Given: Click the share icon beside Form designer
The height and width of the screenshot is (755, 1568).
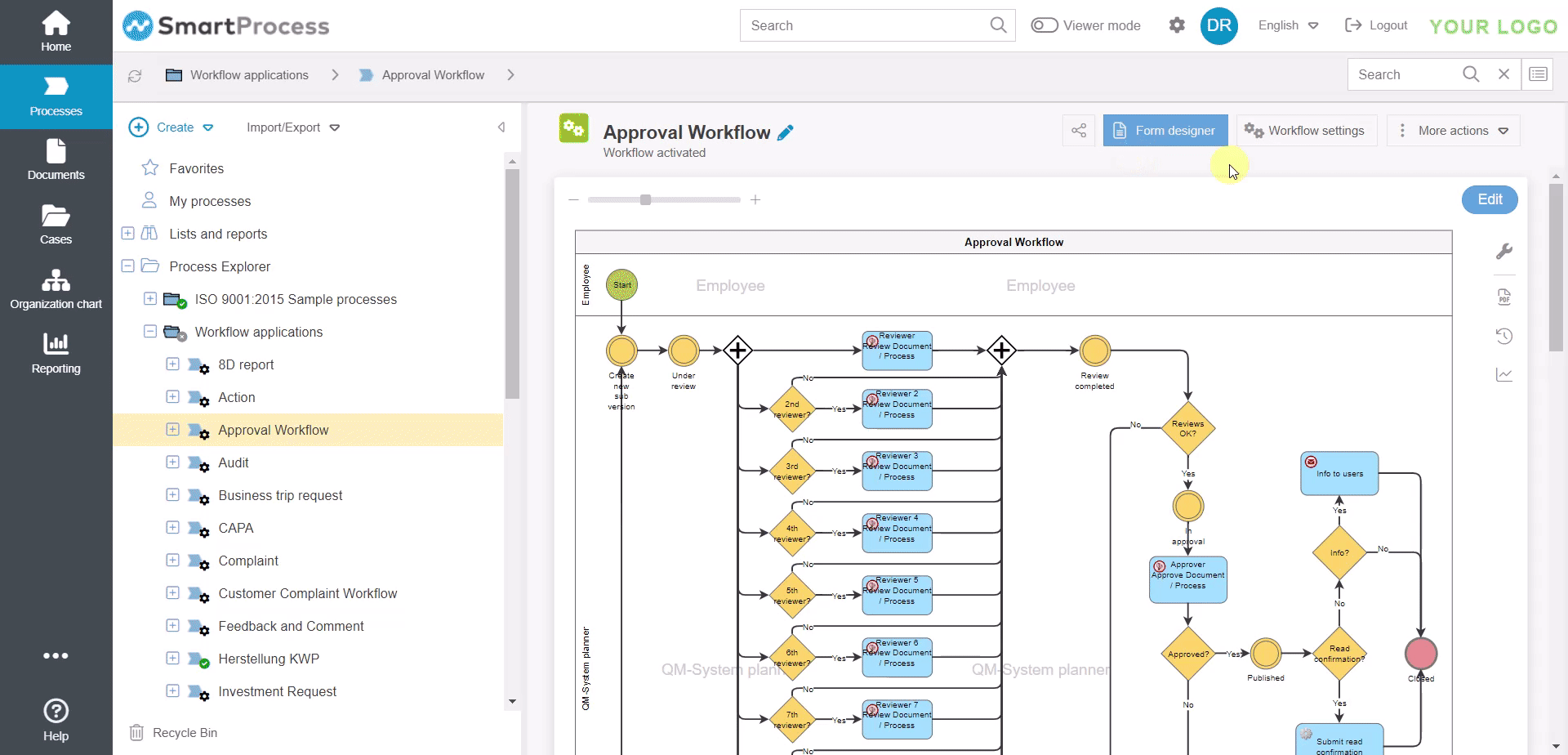Looking at the screenshot, I should pos(1079,131).
